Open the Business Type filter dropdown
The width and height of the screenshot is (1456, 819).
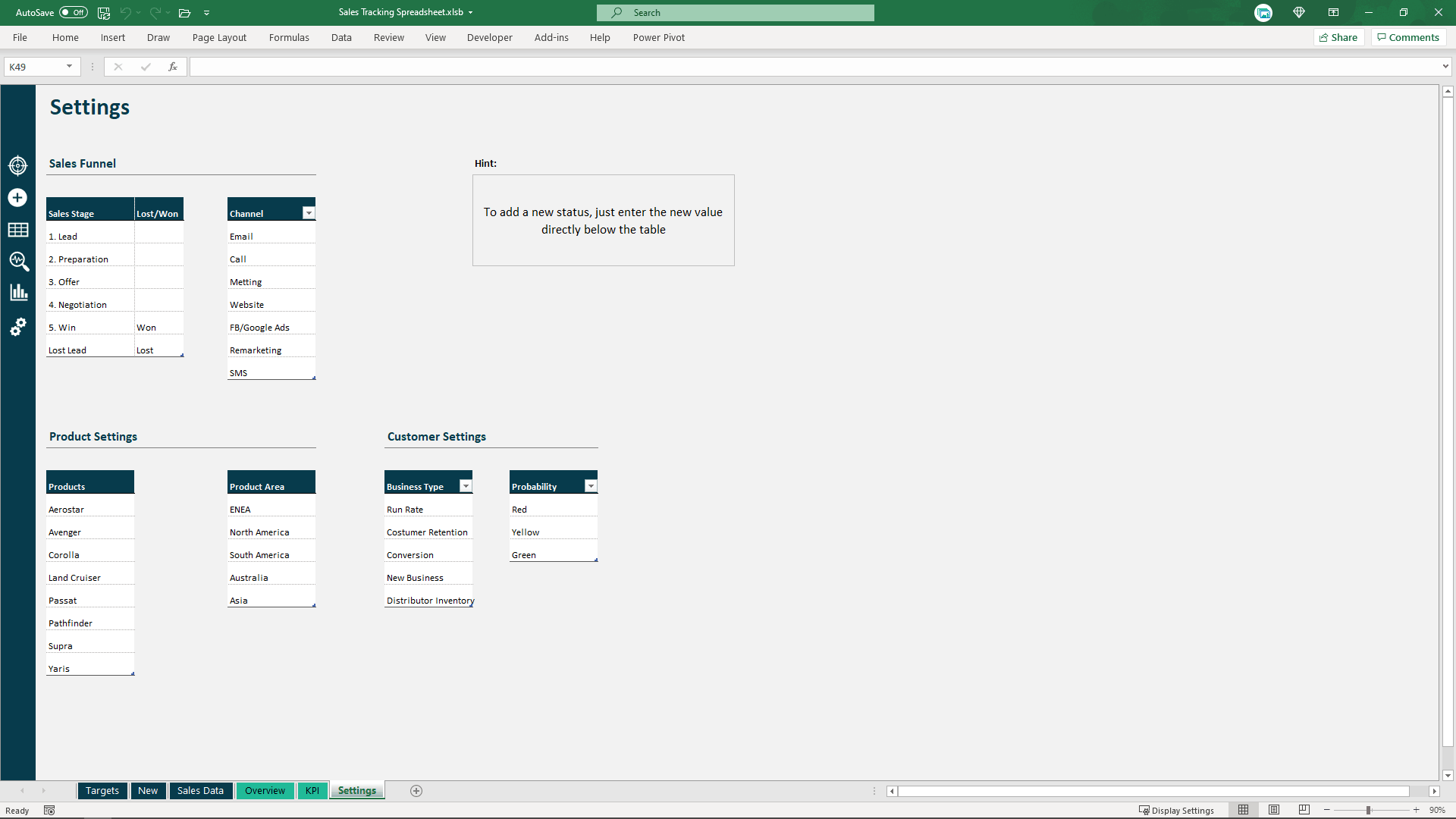[x=466, y=486]
